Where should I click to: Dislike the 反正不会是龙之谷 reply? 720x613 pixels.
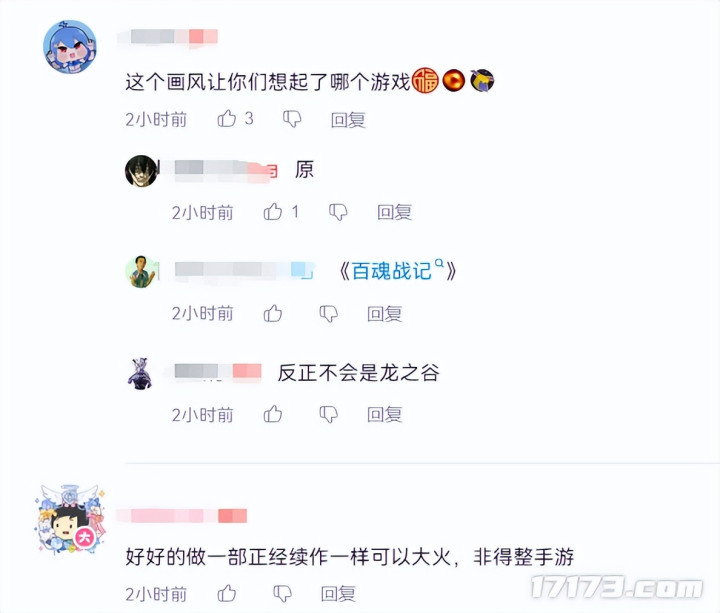coord(329,415)
